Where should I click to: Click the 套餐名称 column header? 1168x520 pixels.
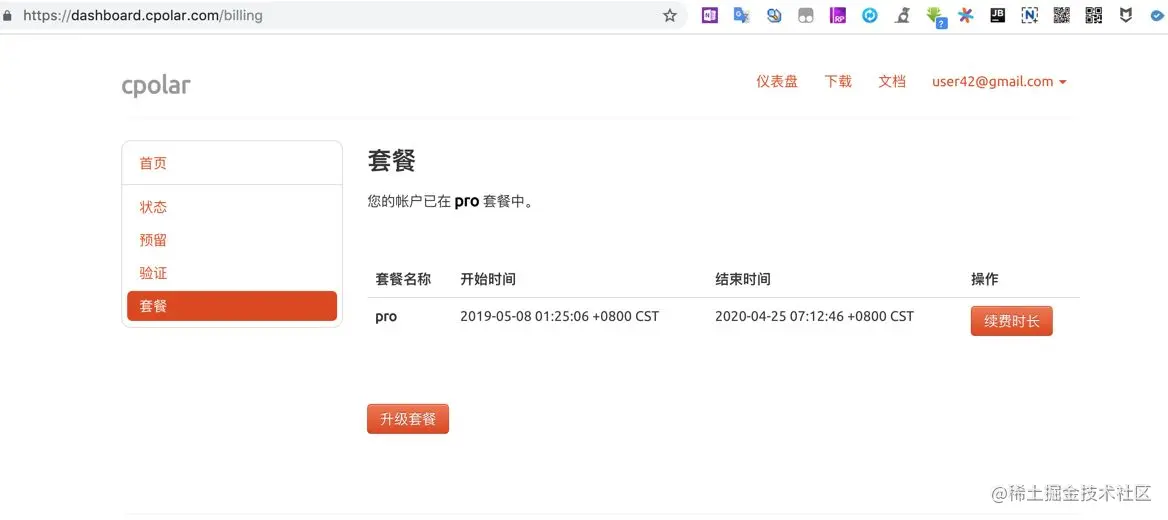pyautogui.click(x=403, y=279)
